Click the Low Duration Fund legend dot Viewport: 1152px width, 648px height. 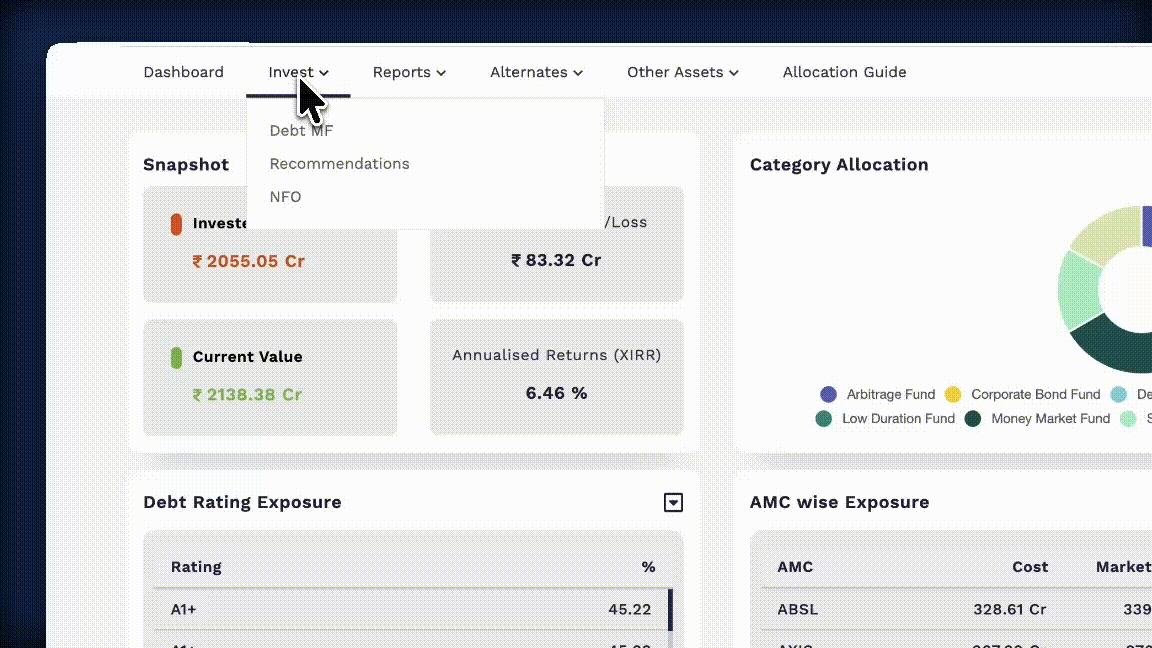(824, 419)
